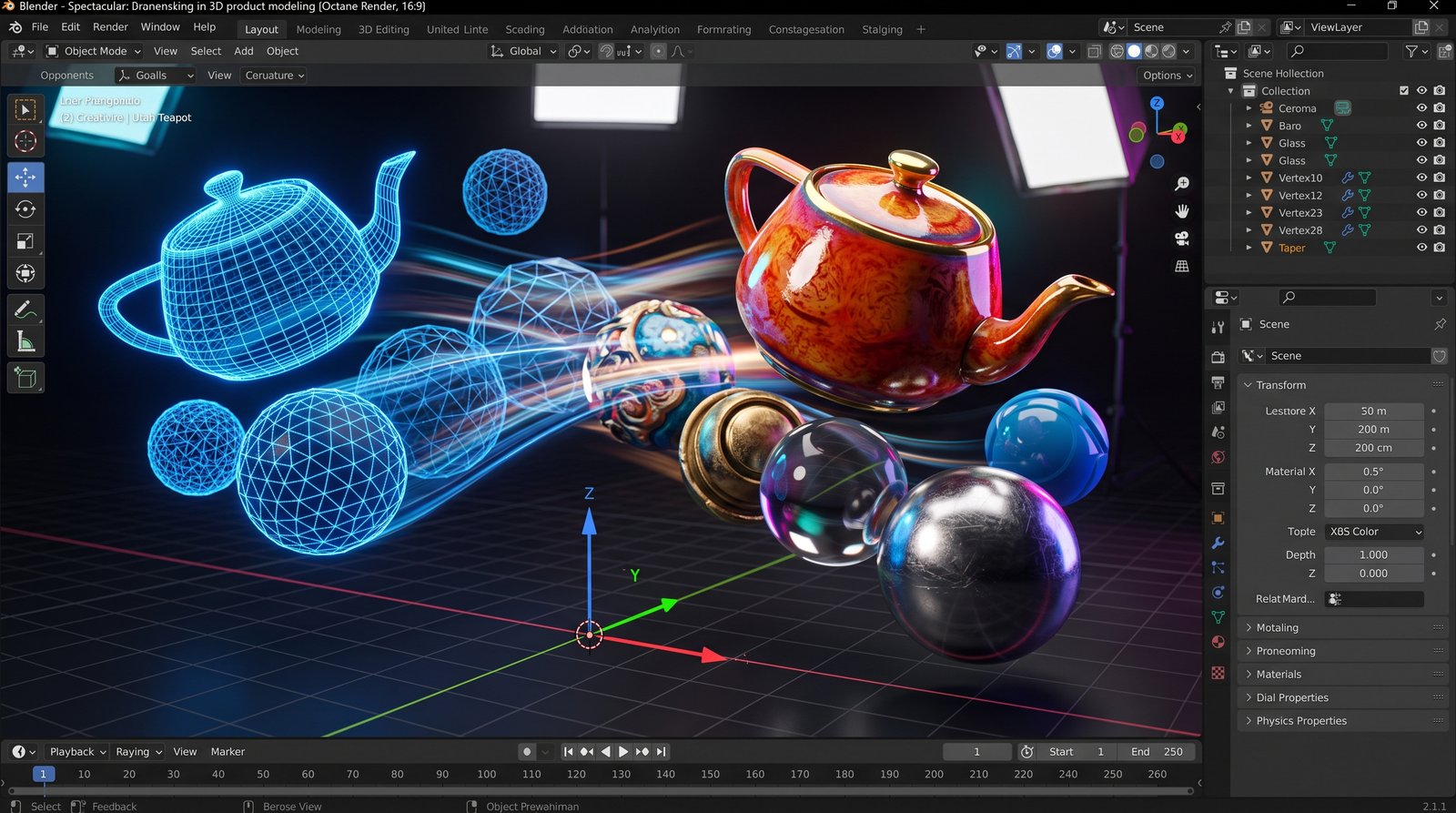Click the viewport zoom magnifier icon
The width and height of the screenshot is (1456, 813).
1182,184
